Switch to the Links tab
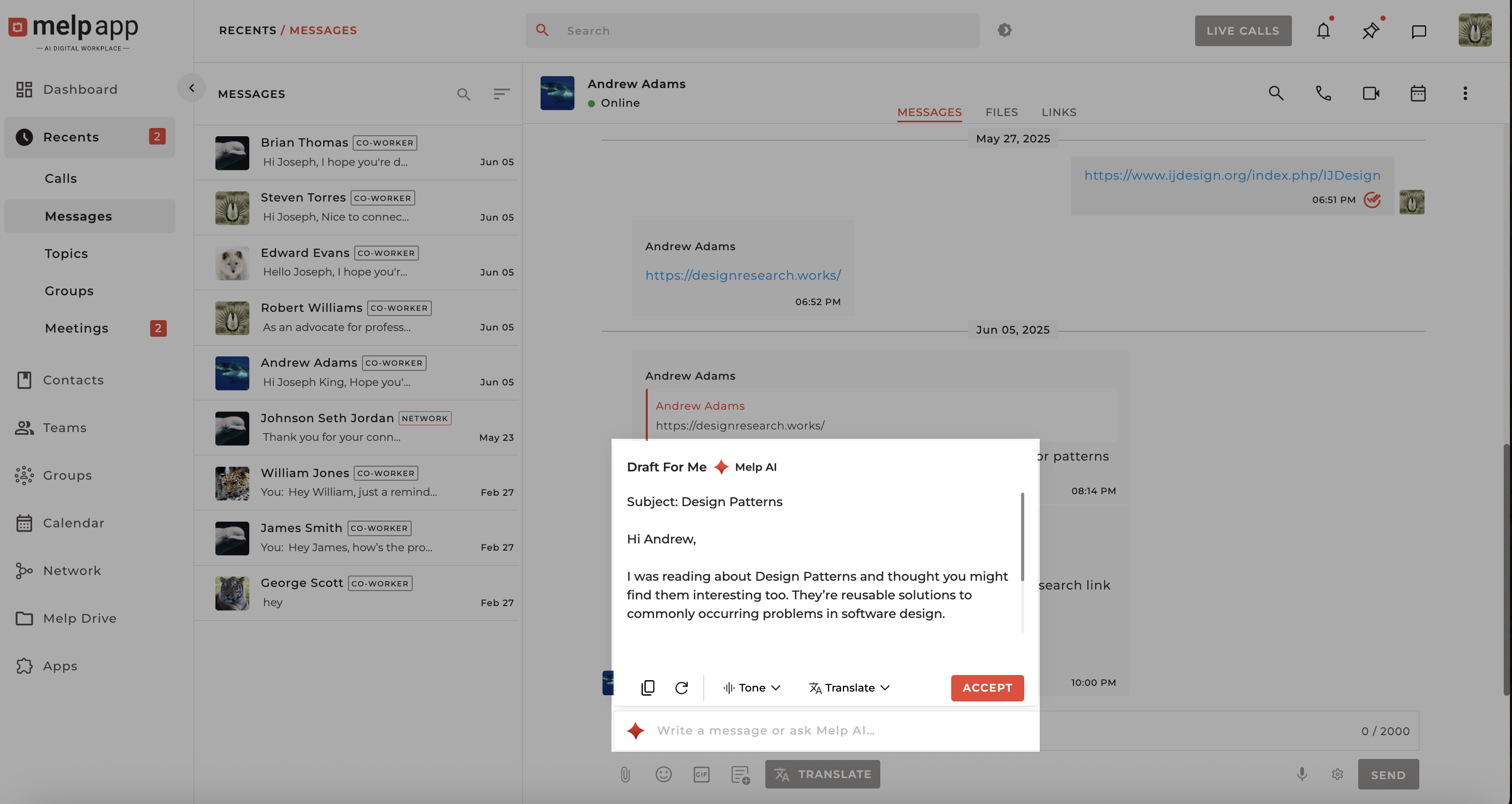 click(1059, 112)
